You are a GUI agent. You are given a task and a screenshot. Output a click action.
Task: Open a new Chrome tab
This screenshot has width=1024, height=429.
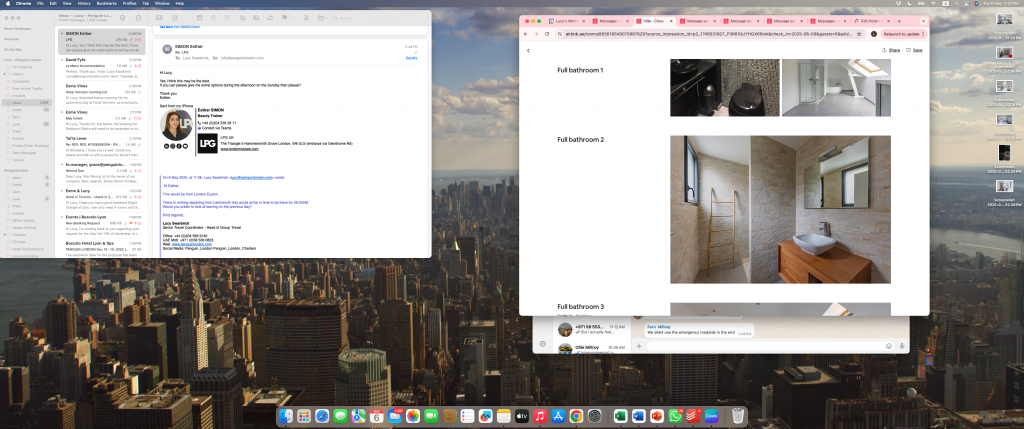pyautogui.click(x=899, y=21)
